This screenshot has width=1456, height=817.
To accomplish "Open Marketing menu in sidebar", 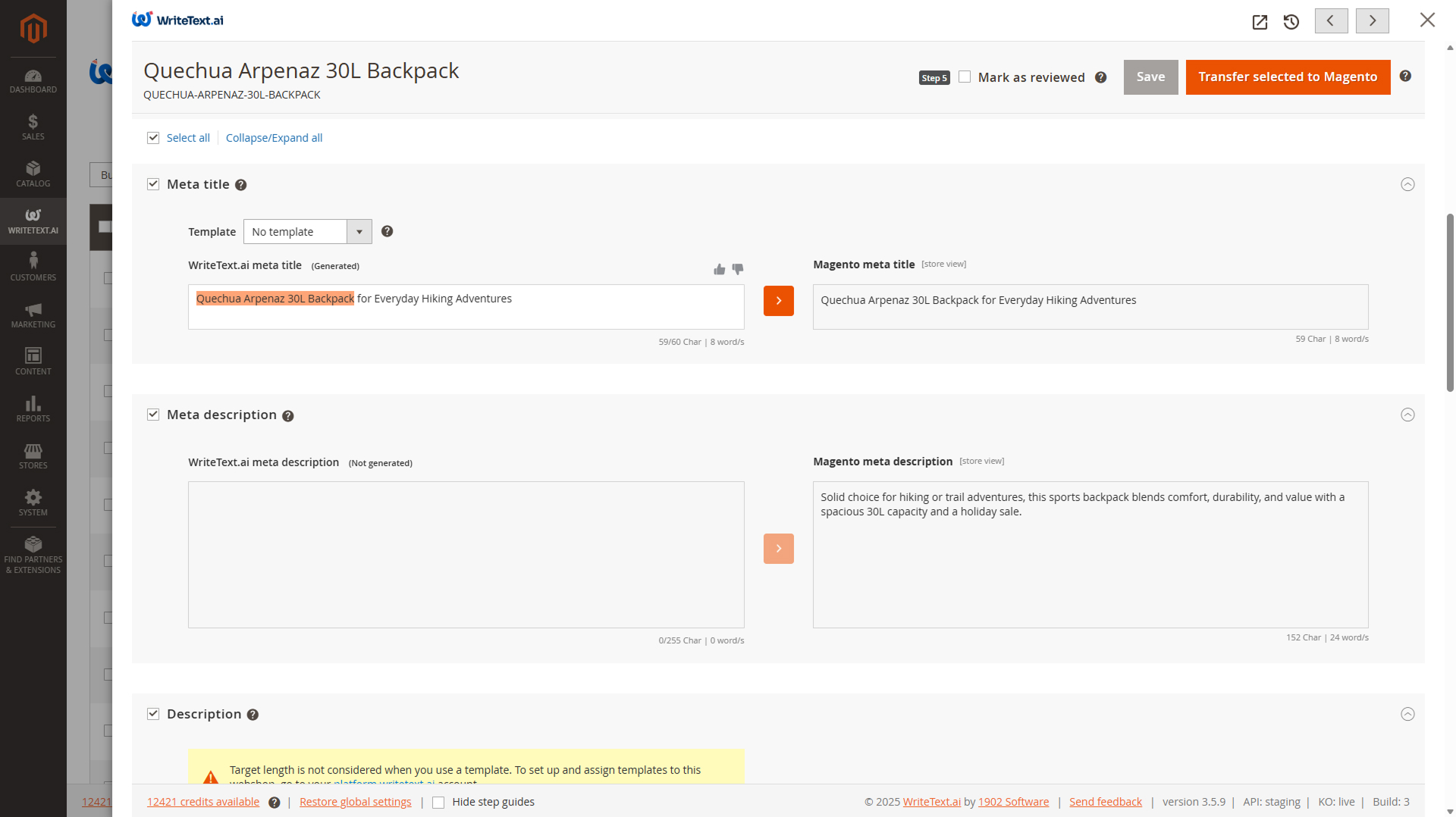I will 33,315.
